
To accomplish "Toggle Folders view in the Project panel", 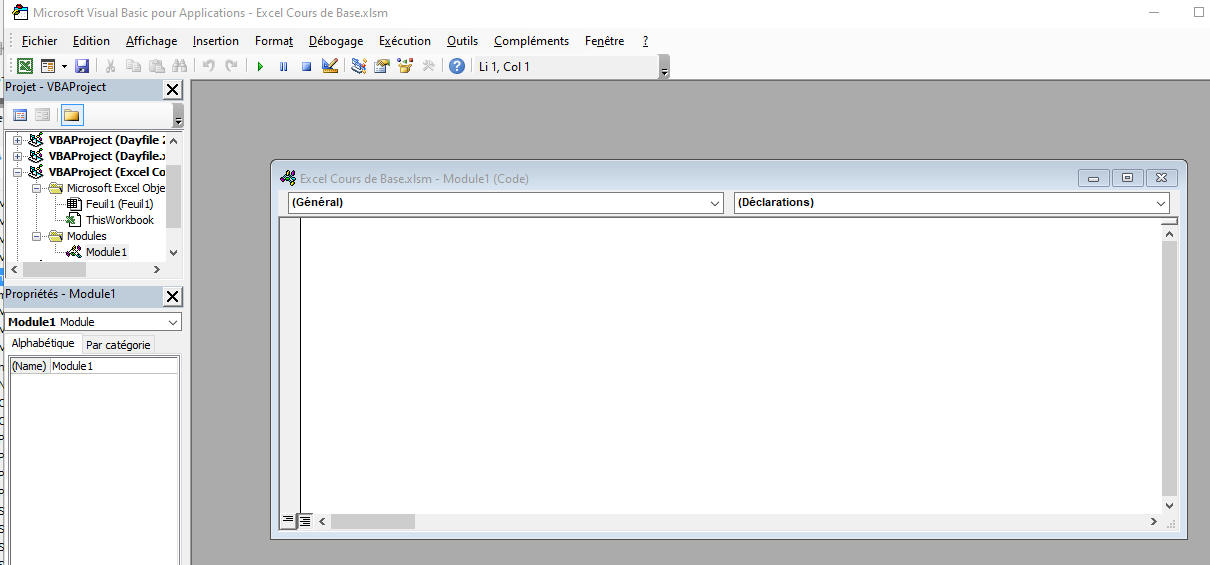I will pos(72,115).
